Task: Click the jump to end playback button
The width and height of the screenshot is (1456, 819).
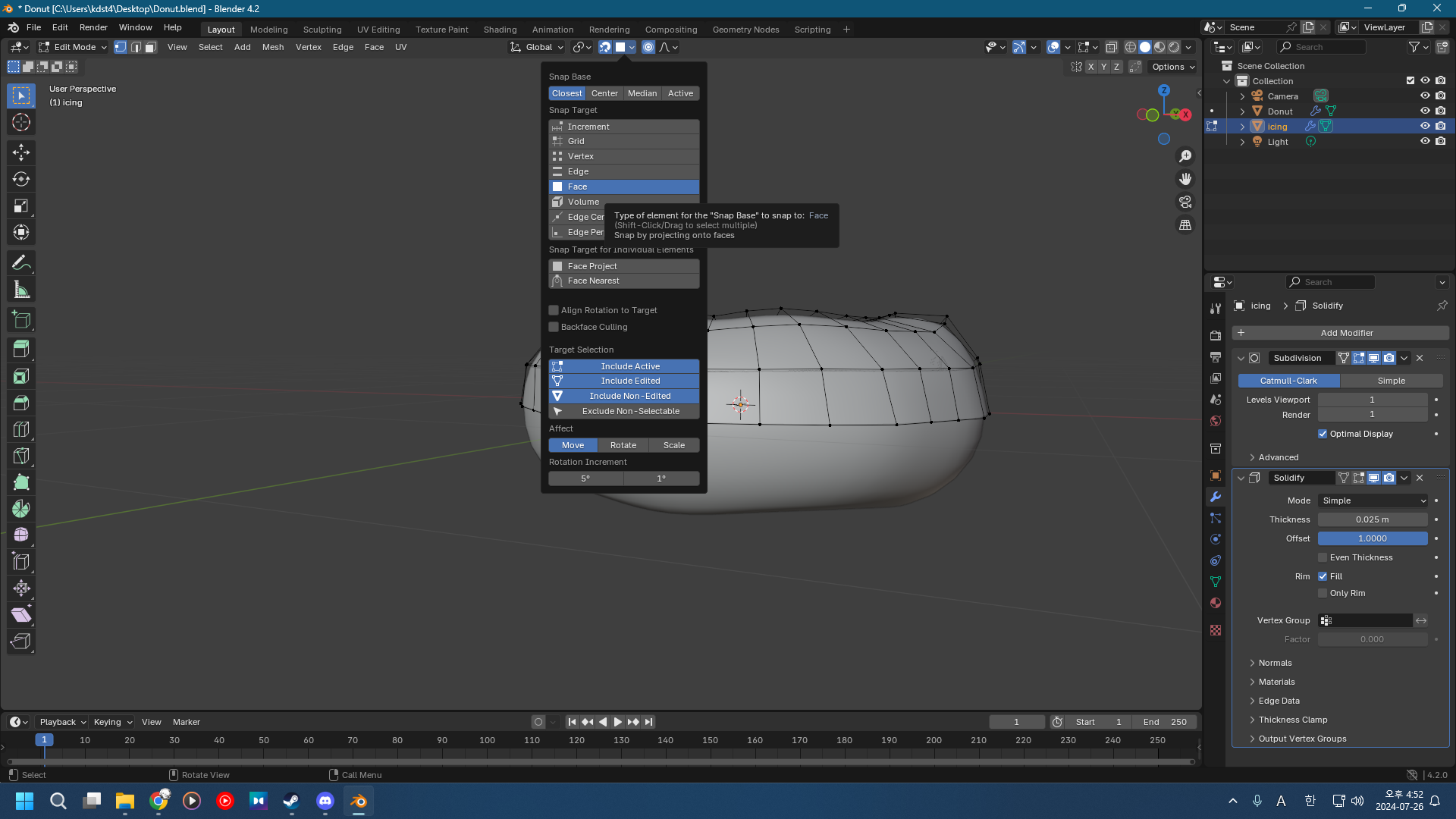Action: pos(649,722)
